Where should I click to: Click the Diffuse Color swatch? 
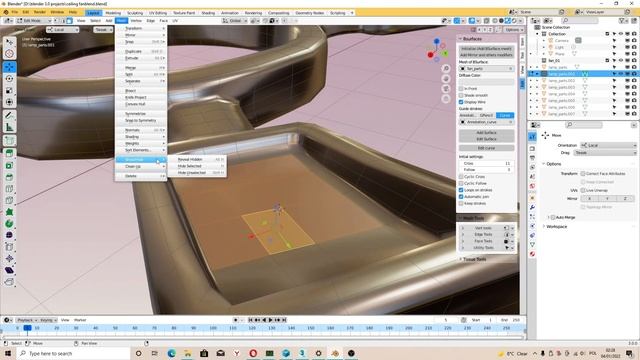tap(487, 82)
